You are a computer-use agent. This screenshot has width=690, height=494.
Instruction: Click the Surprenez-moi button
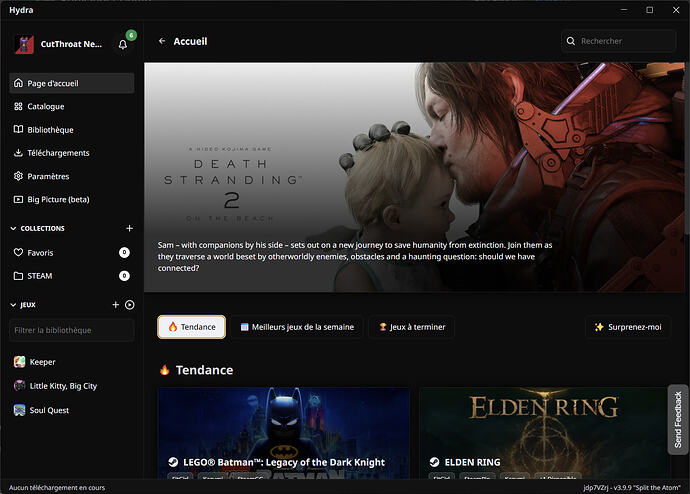pos(628,327)
